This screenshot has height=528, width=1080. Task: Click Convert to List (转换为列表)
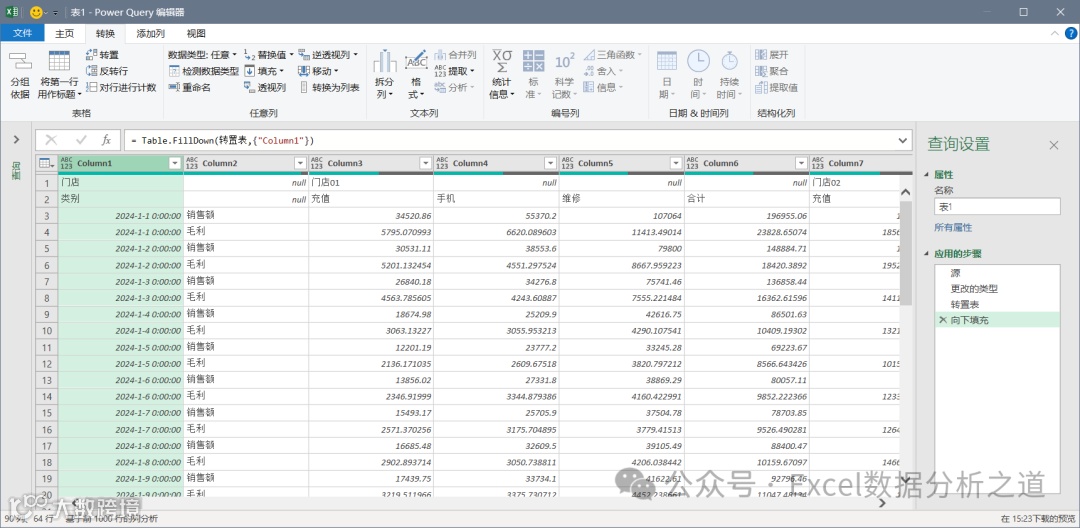[x=329, y=87]
